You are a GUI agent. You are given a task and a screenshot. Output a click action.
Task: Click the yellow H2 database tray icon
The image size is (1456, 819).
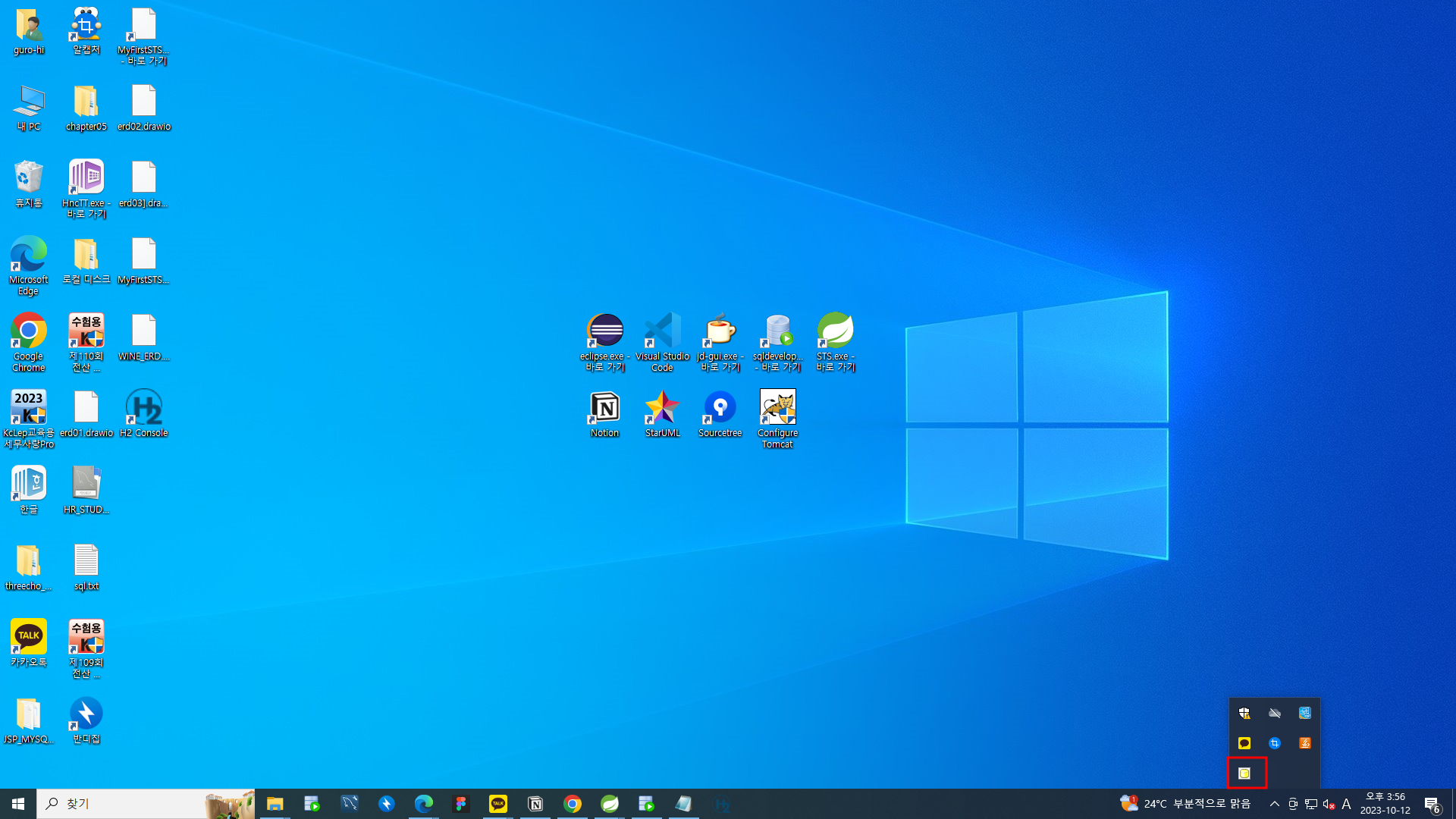1244,773
